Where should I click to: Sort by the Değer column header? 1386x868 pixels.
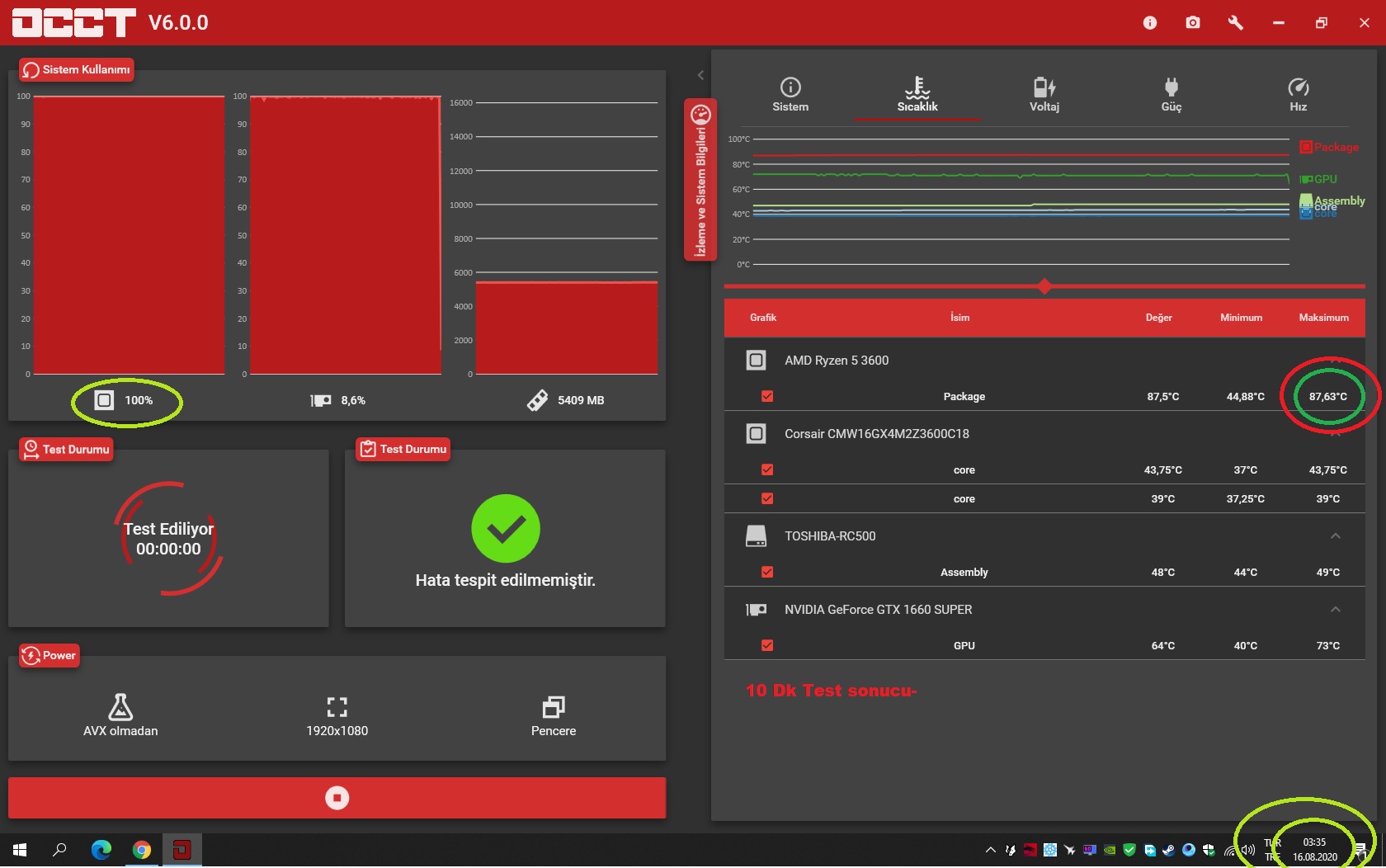click(x=1158, y=318)
